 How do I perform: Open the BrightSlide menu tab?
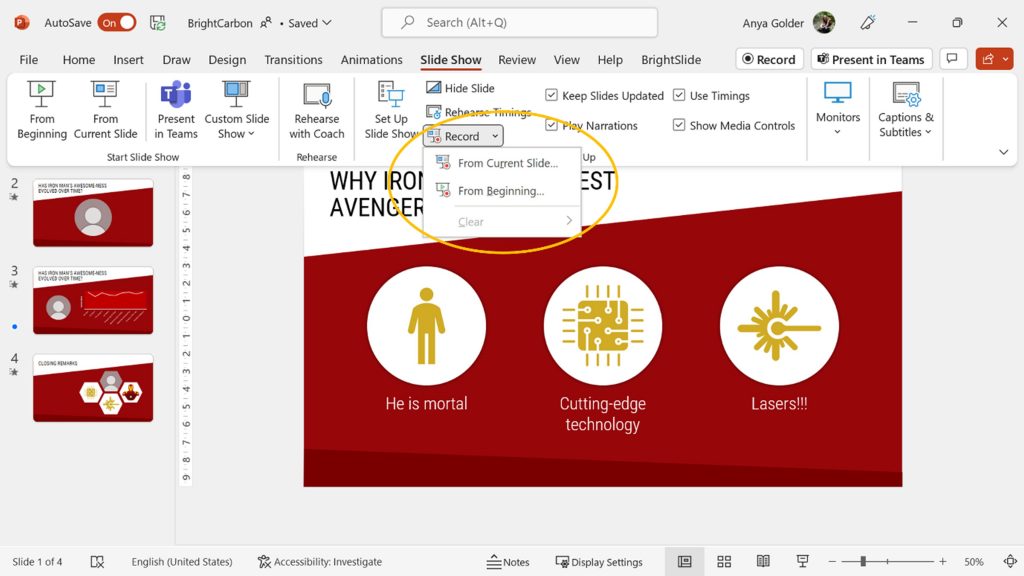(671, 60)
